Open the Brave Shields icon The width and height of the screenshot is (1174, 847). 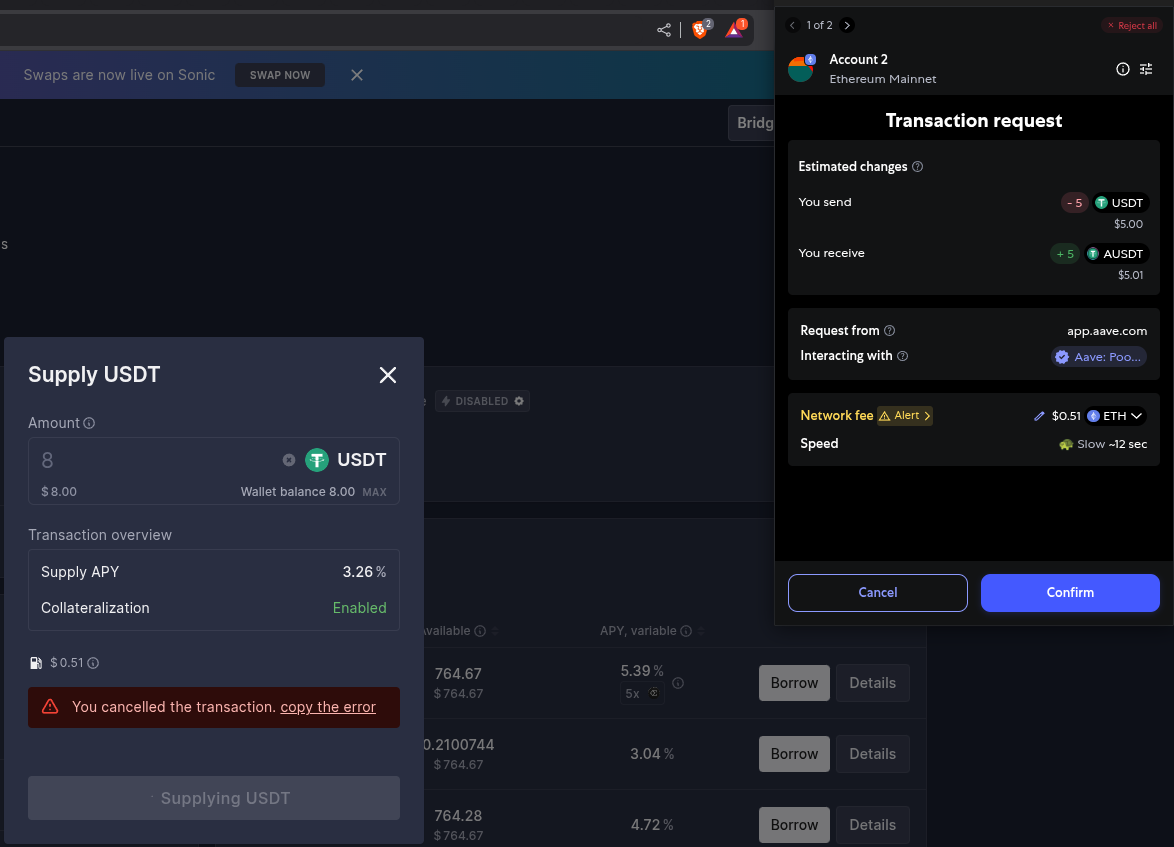point(701,29)
